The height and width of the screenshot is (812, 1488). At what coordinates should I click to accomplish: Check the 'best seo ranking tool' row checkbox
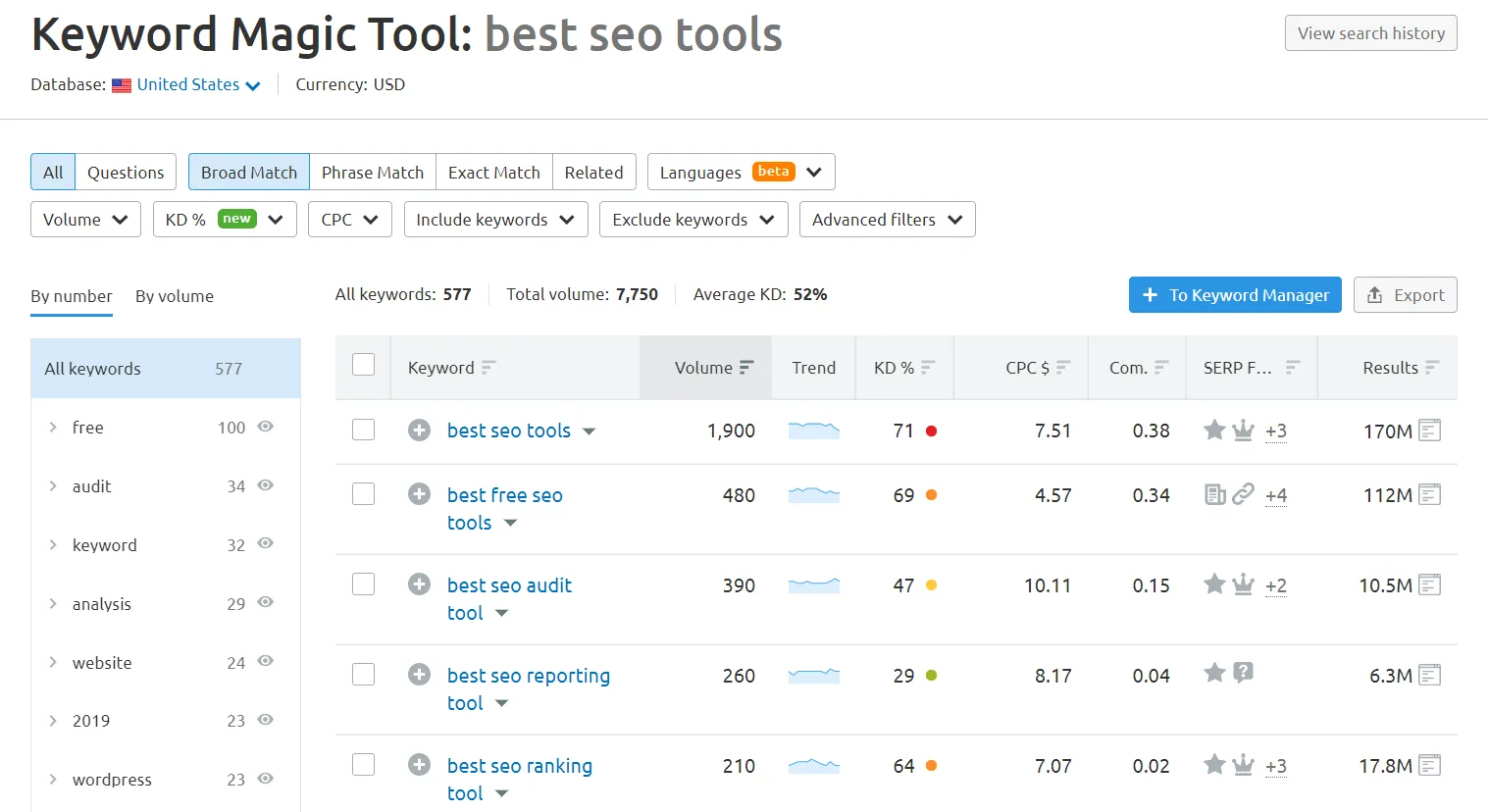point(363,765)
